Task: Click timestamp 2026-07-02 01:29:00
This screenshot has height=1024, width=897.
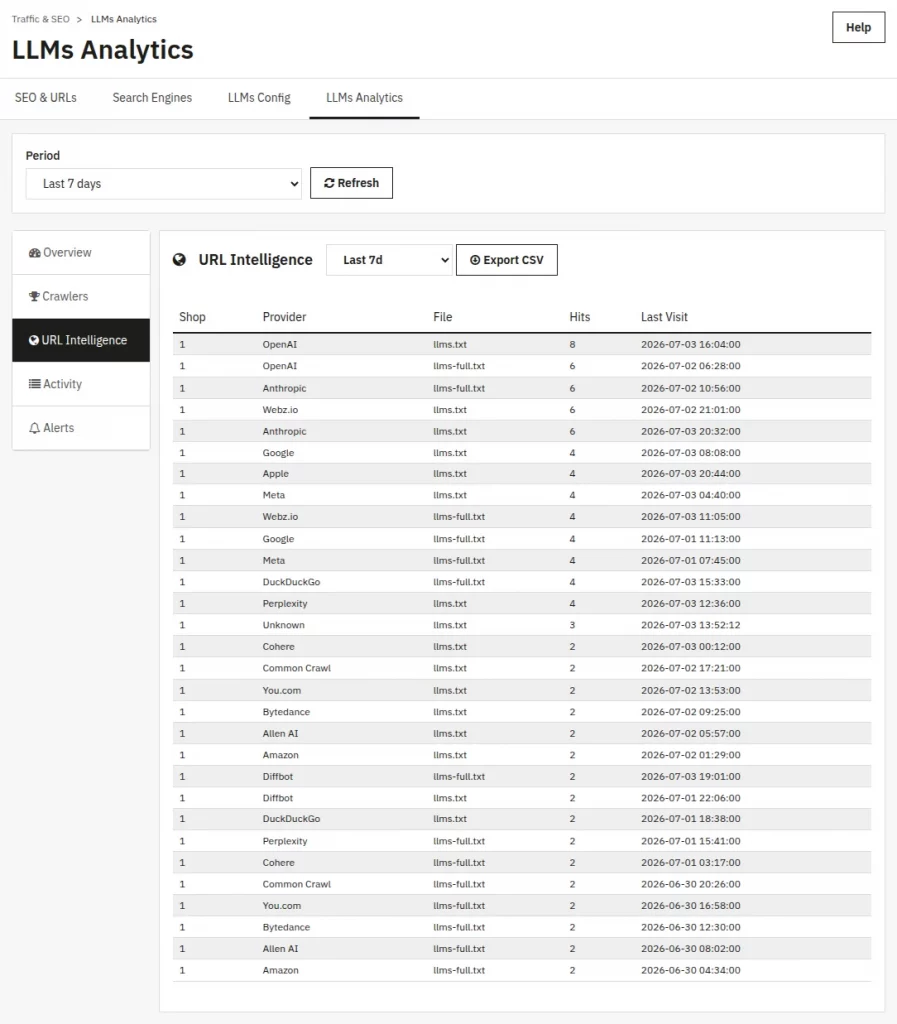Action: click(691, 755)
